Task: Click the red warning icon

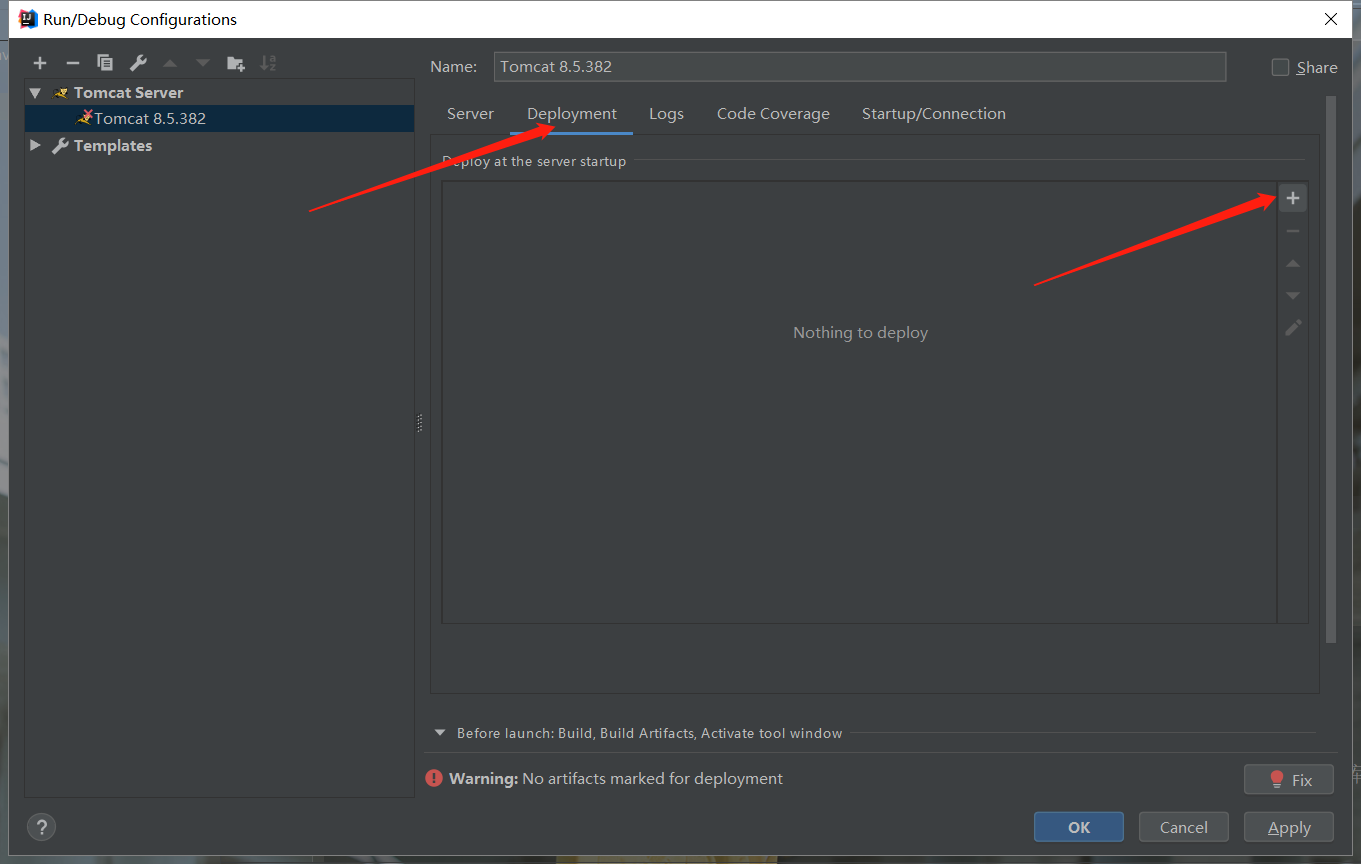Action: click(434, 778)
